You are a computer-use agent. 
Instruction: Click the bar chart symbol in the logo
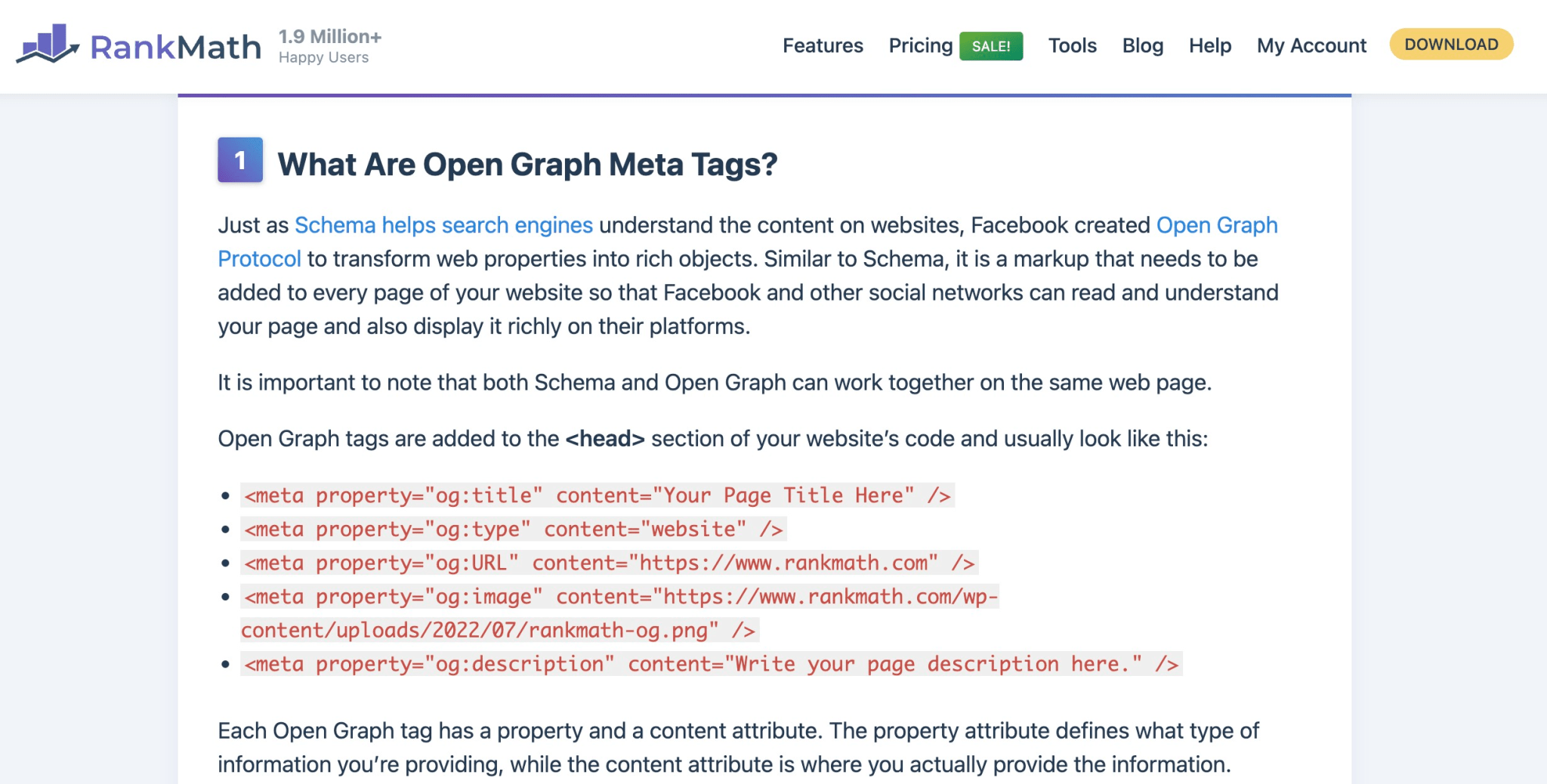(48, 45)
